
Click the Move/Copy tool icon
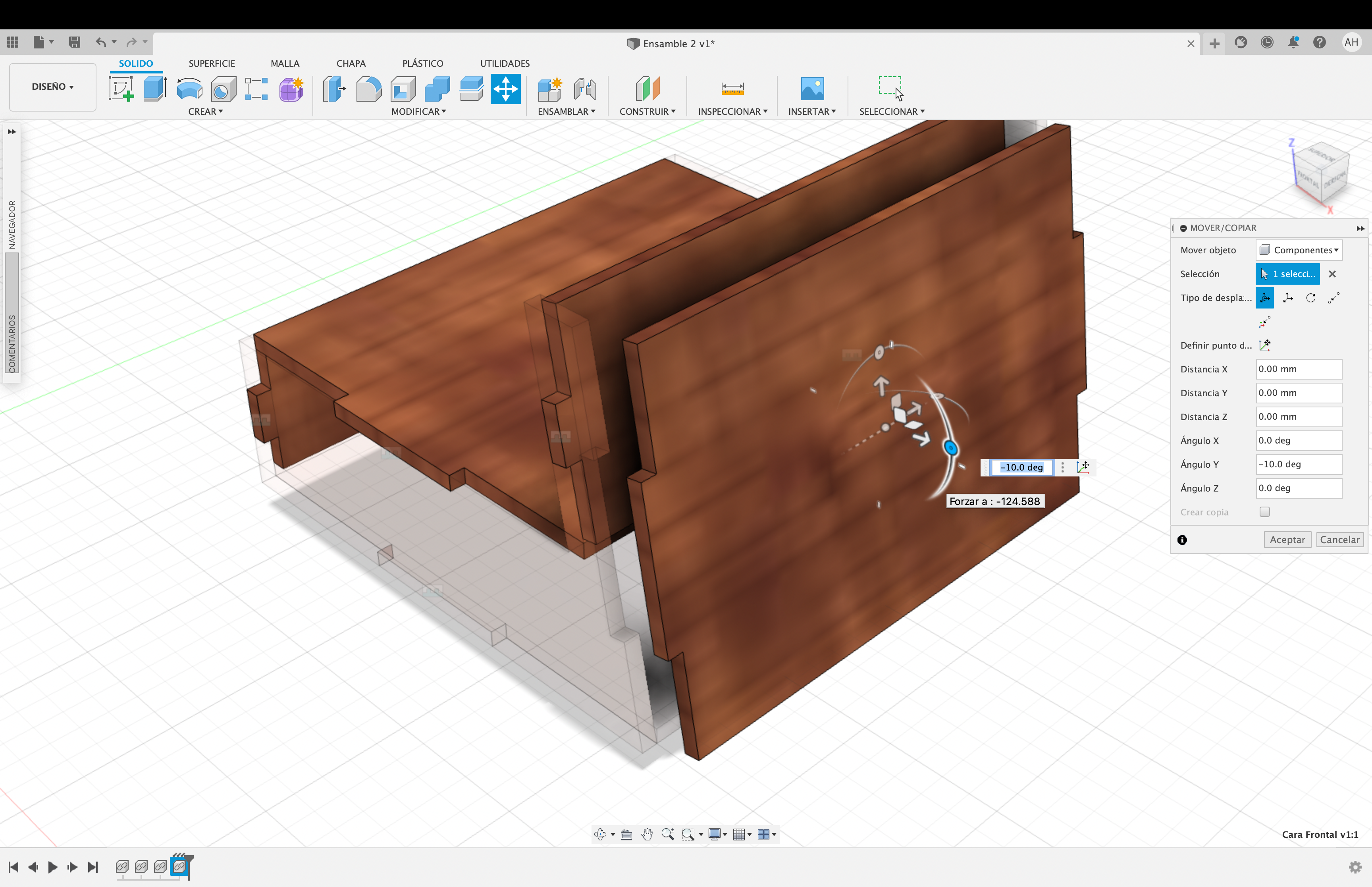pyautogui.click(x=505, y=89)
